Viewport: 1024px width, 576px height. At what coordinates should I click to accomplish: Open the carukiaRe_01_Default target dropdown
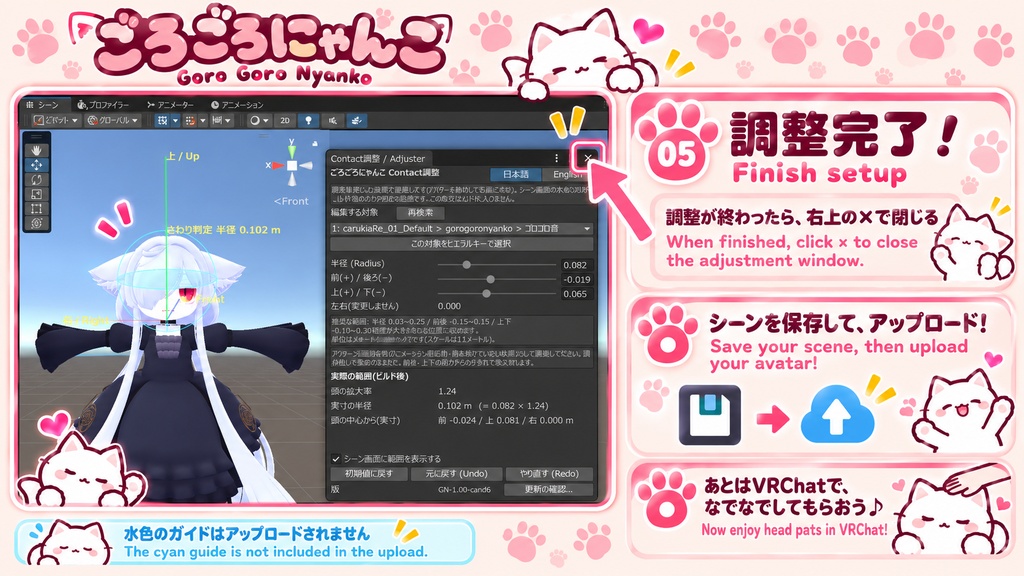click(x=462, y=229)
